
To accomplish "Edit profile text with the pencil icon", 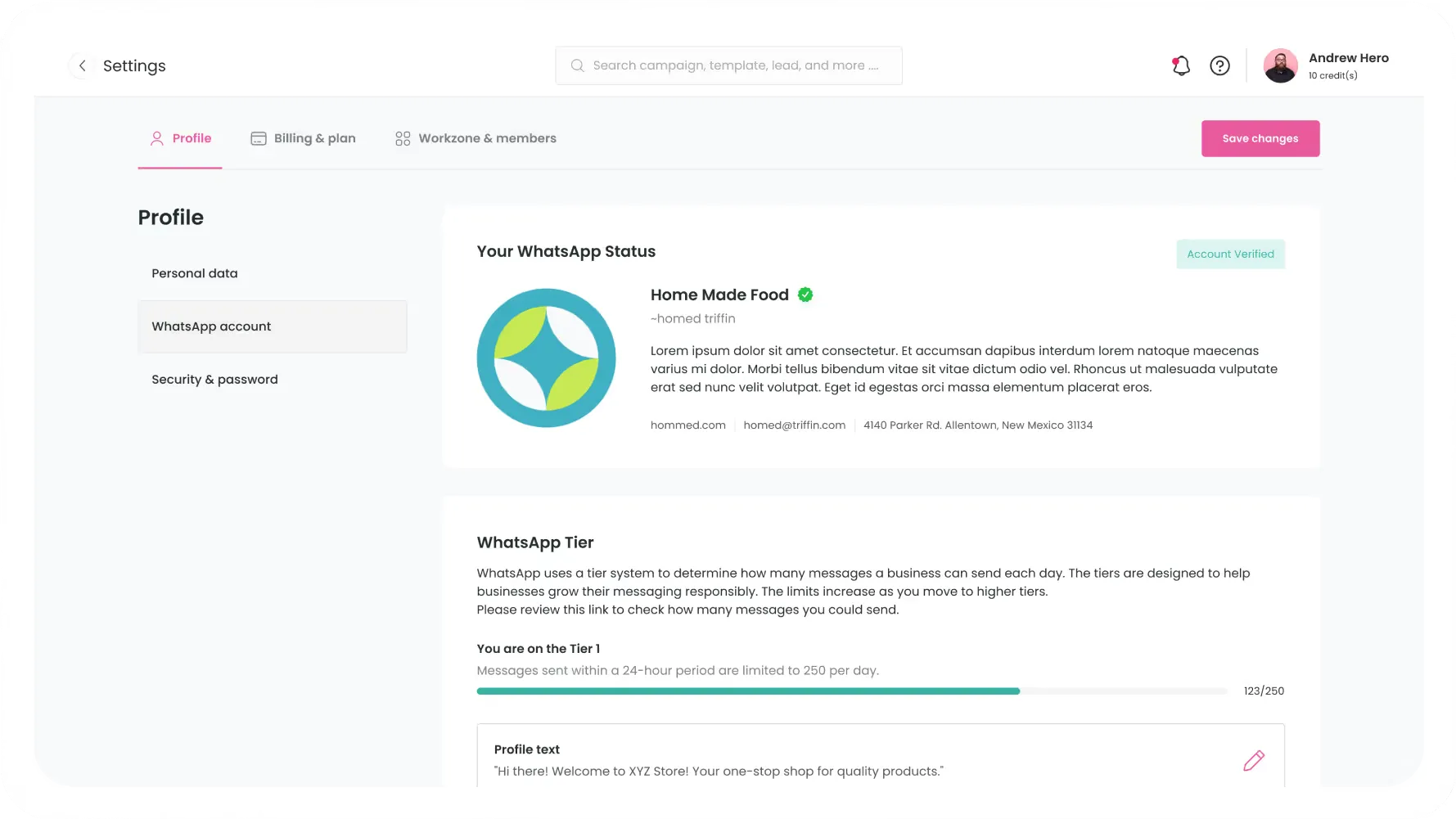I will [1254, 761].
